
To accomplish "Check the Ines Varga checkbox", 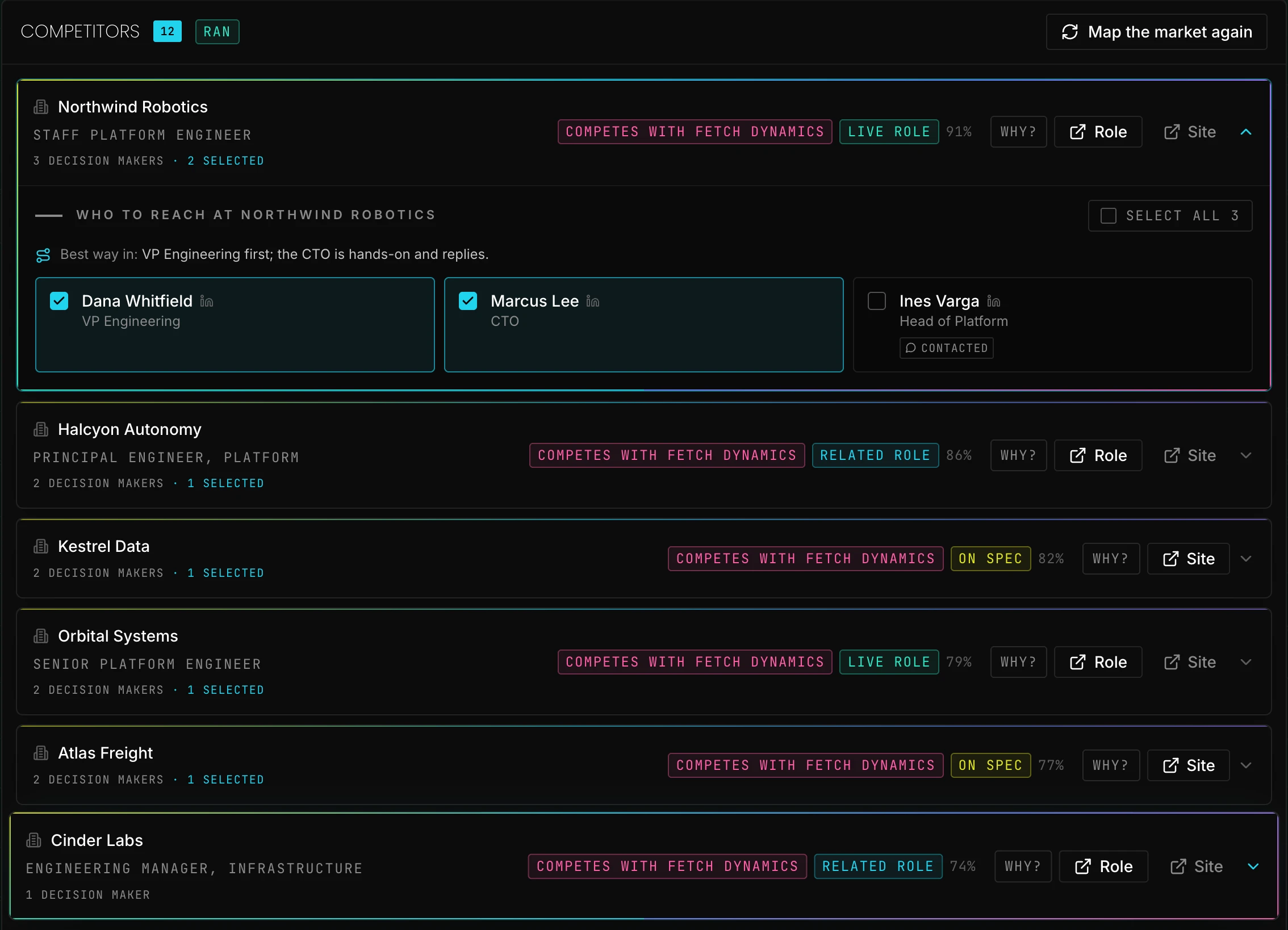I will click(x=877, y=301).
